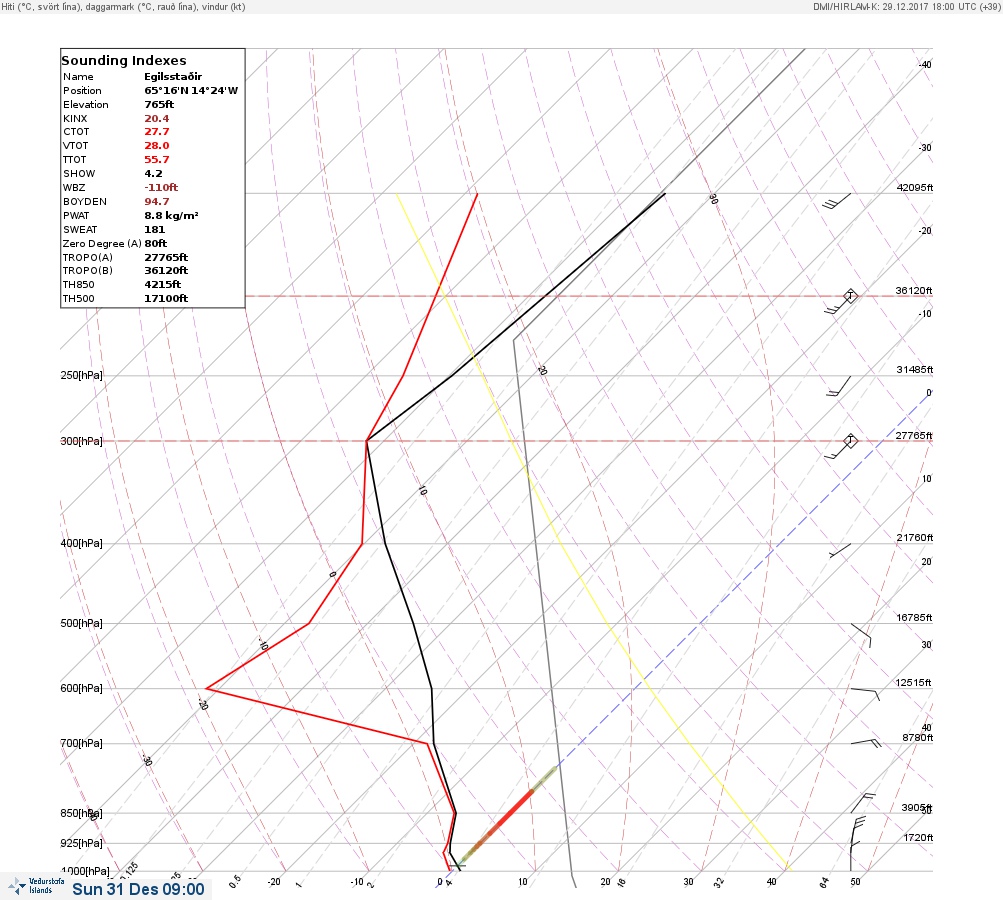Click the 300[hPa] pressure label
The image size is (1003, 900).
click(x=81, y=441)
